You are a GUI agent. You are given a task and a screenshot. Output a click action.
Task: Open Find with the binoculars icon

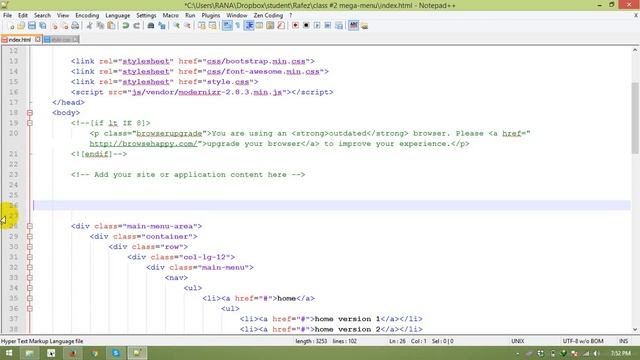[x=151, y=26]
